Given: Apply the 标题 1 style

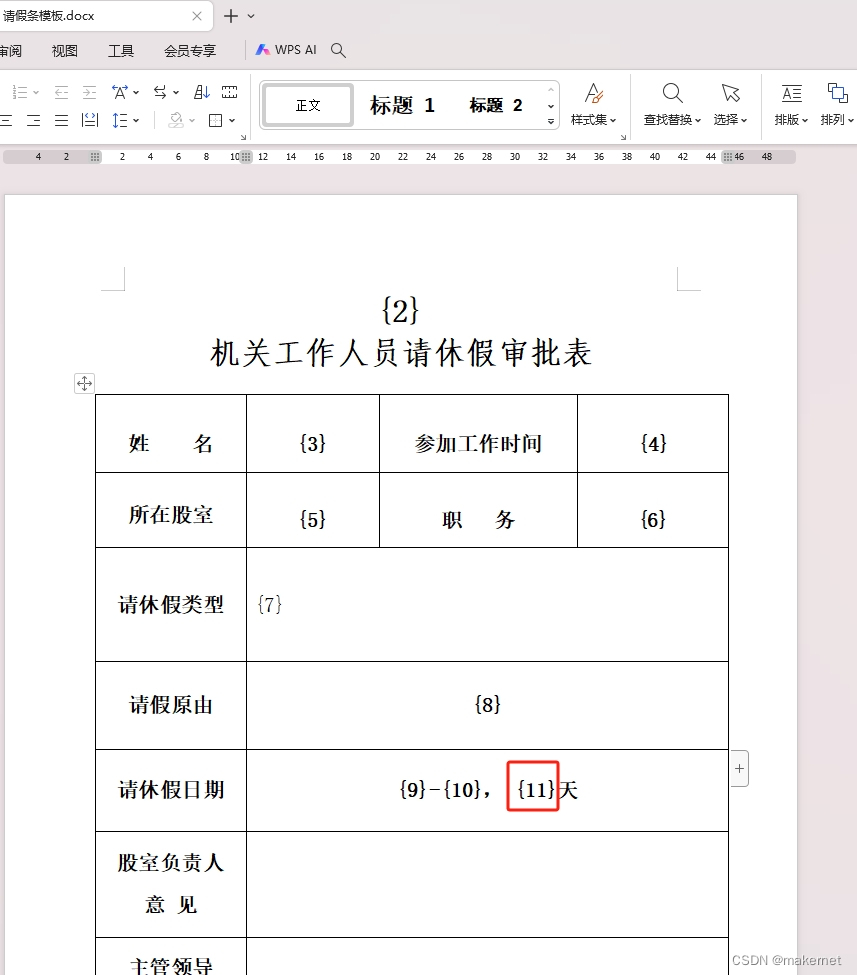Looking at the screenshot, I should [402, 105].
